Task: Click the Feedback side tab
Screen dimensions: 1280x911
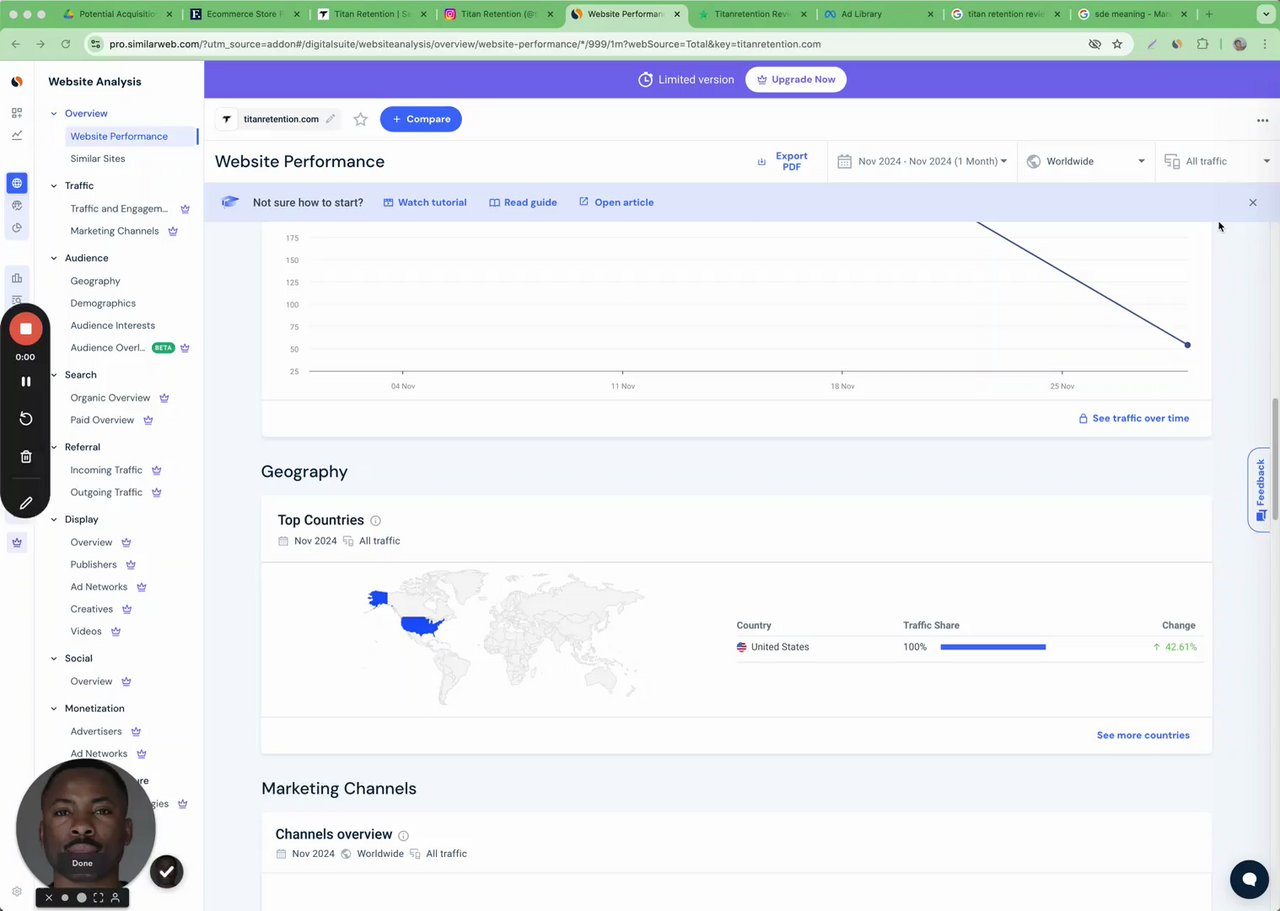Action: (1259, 489)
